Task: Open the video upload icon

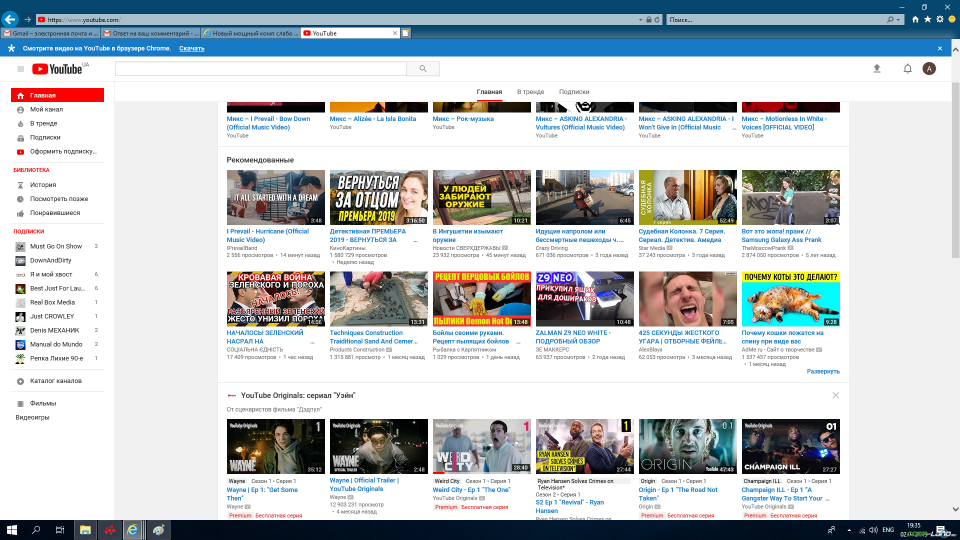Action: pos(877,69)
